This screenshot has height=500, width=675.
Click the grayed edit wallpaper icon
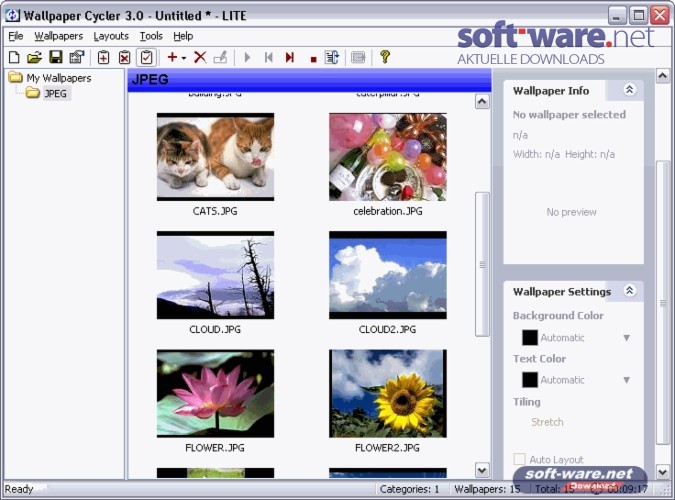coord(220,57)
